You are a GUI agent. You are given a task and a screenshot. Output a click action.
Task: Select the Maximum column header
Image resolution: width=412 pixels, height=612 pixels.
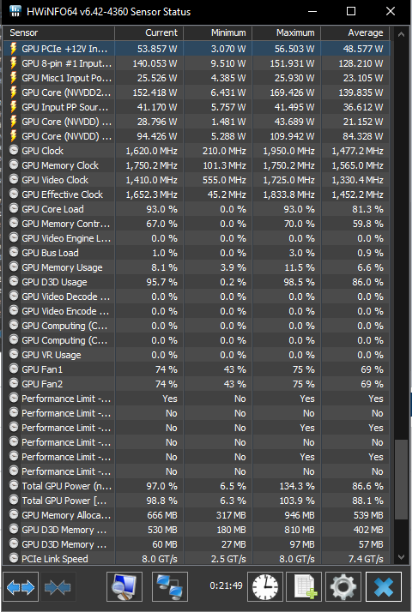tap(286, 33)
